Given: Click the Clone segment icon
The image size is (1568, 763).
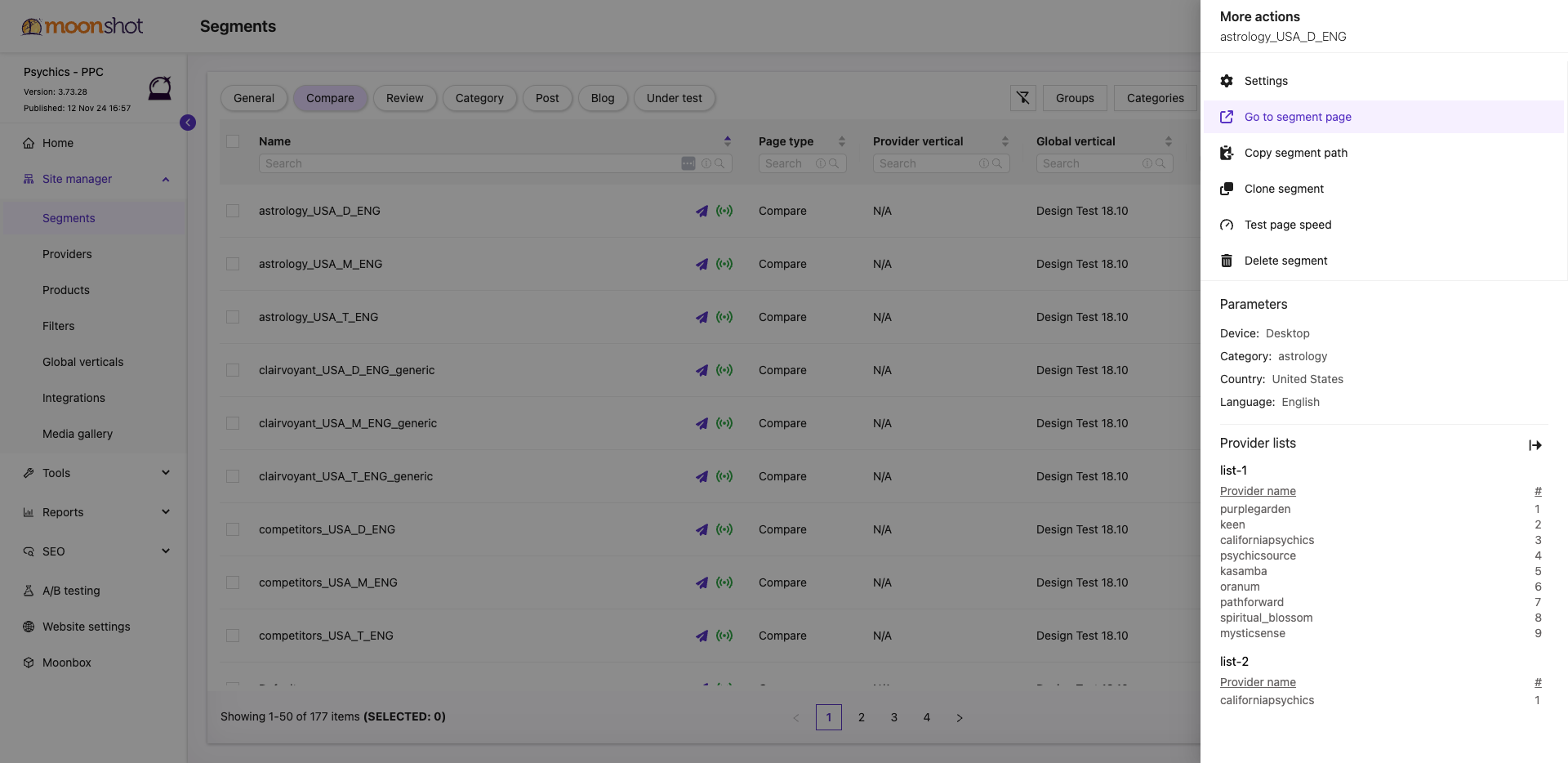Looking at the screenshot, I should (x=1227, y=189).
